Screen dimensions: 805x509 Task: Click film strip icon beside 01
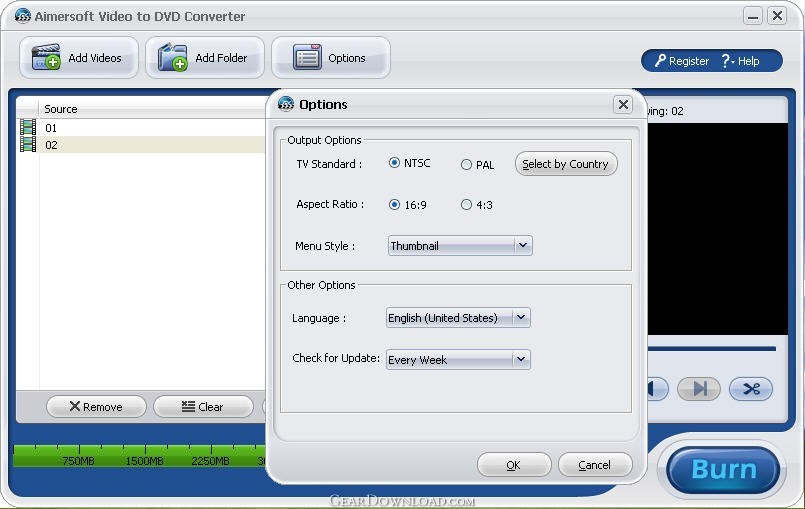28,127
